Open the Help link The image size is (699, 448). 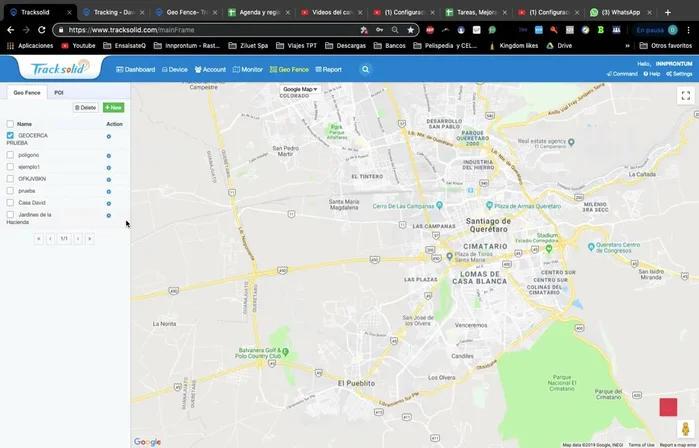652,74
